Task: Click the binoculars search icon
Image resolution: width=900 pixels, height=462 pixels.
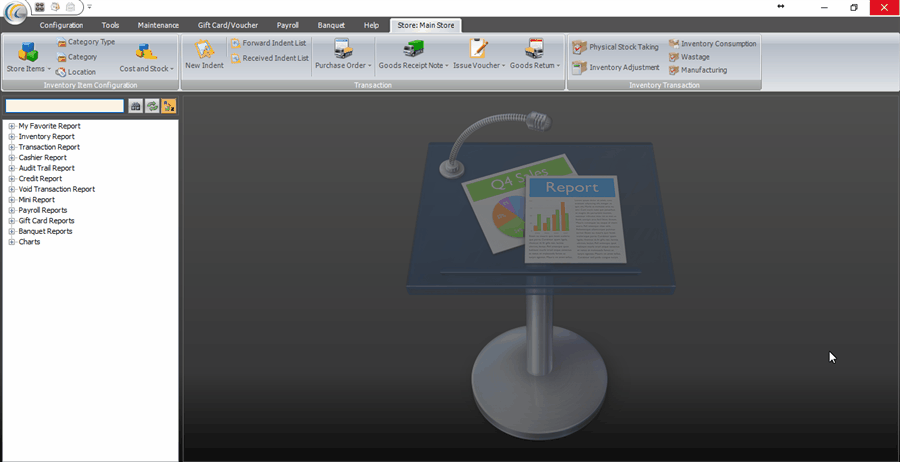Action: (135, 106)
